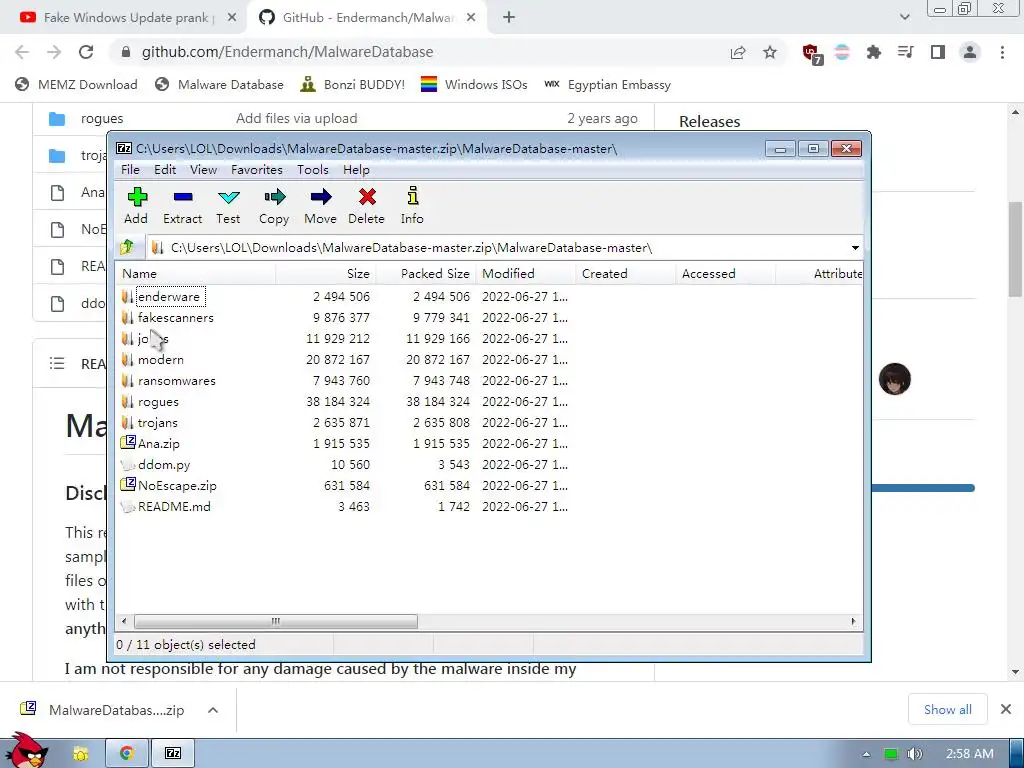Open the Tools menu in 7-Zip
Screen dimensions: 1024x768
pos(313,170)
